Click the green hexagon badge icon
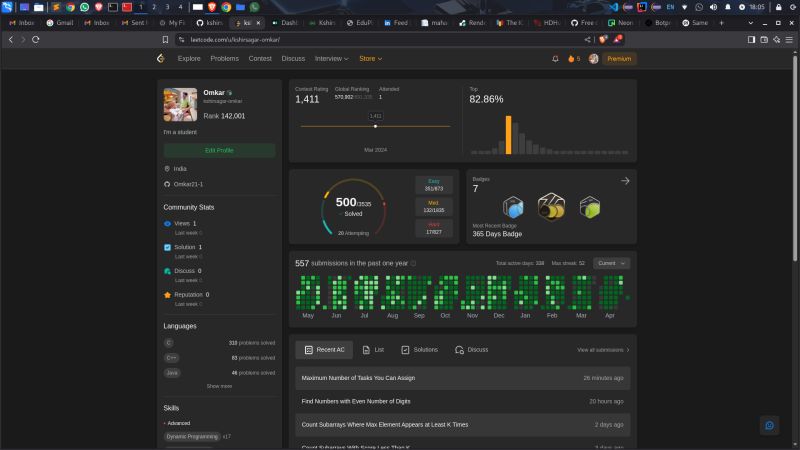 590,207
